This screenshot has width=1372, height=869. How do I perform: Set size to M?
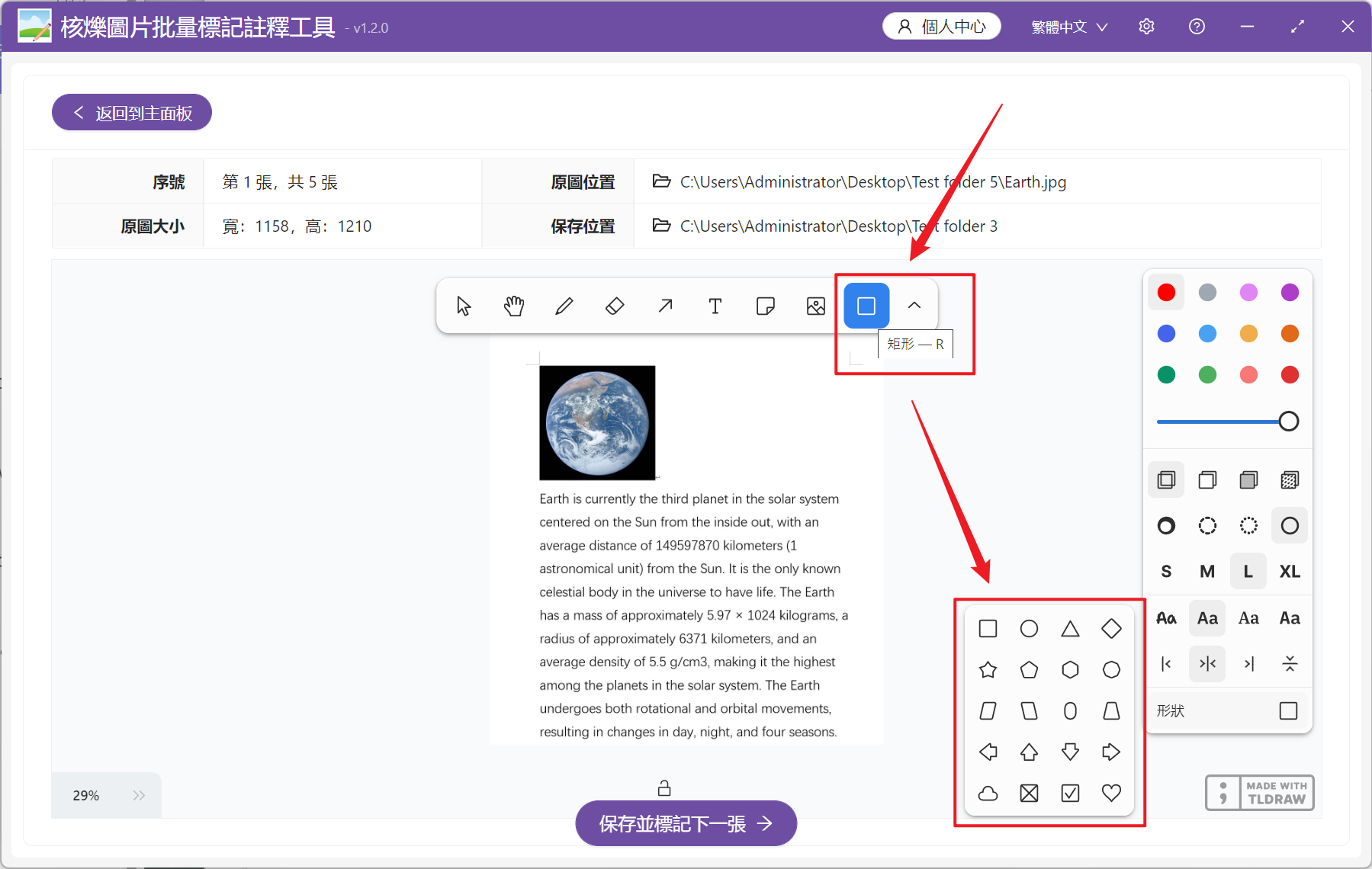(1207, 571)
